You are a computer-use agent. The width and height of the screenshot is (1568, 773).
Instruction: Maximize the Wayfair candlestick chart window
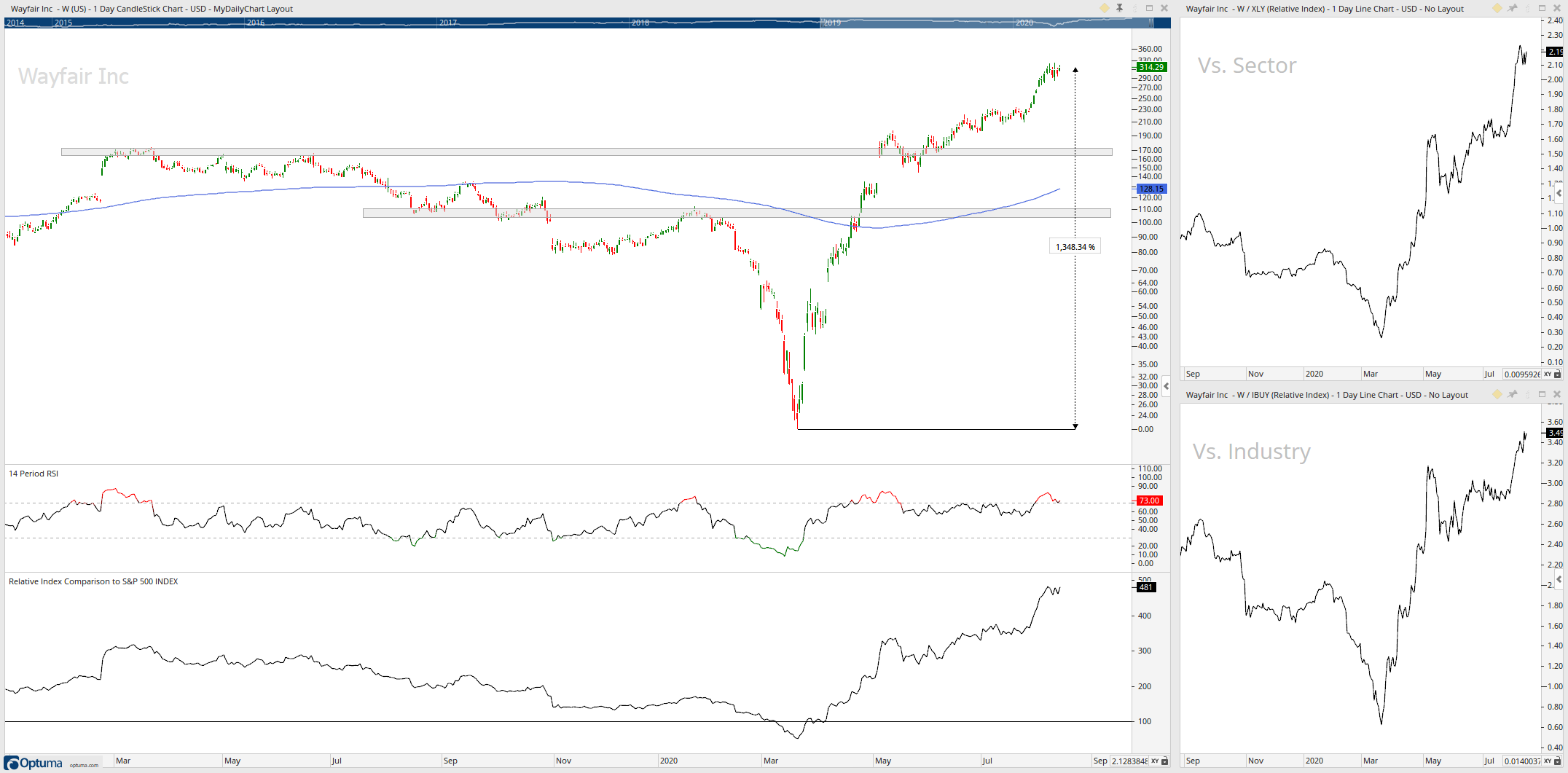click(1150, 8)
